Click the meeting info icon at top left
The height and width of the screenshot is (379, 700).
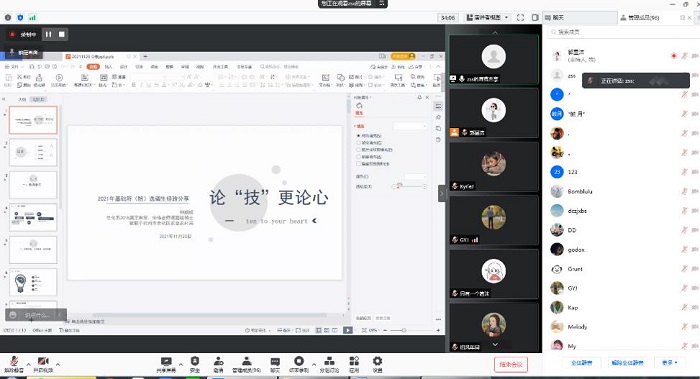pyautogui.click(x=8, y=17)
